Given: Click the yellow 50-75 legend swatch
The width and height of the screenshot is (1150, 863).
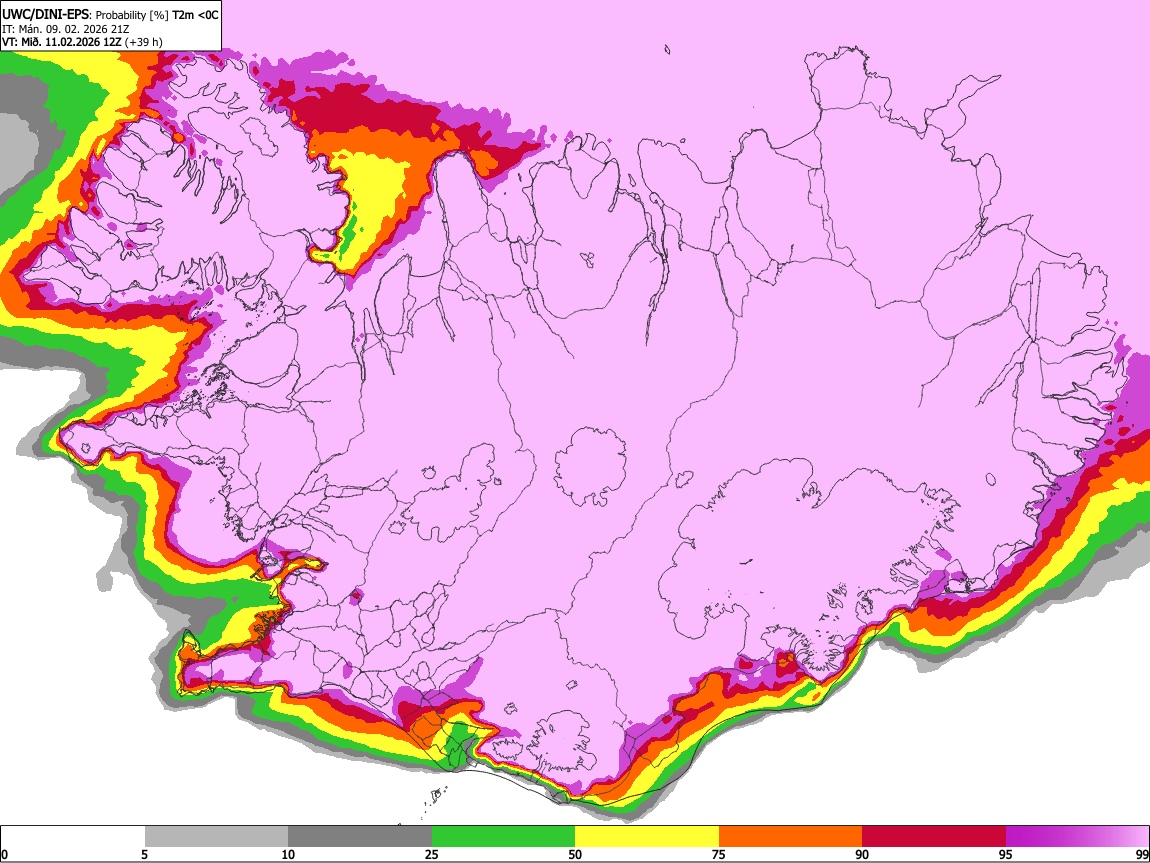Looking at the screenshot, I should [647, 836].
